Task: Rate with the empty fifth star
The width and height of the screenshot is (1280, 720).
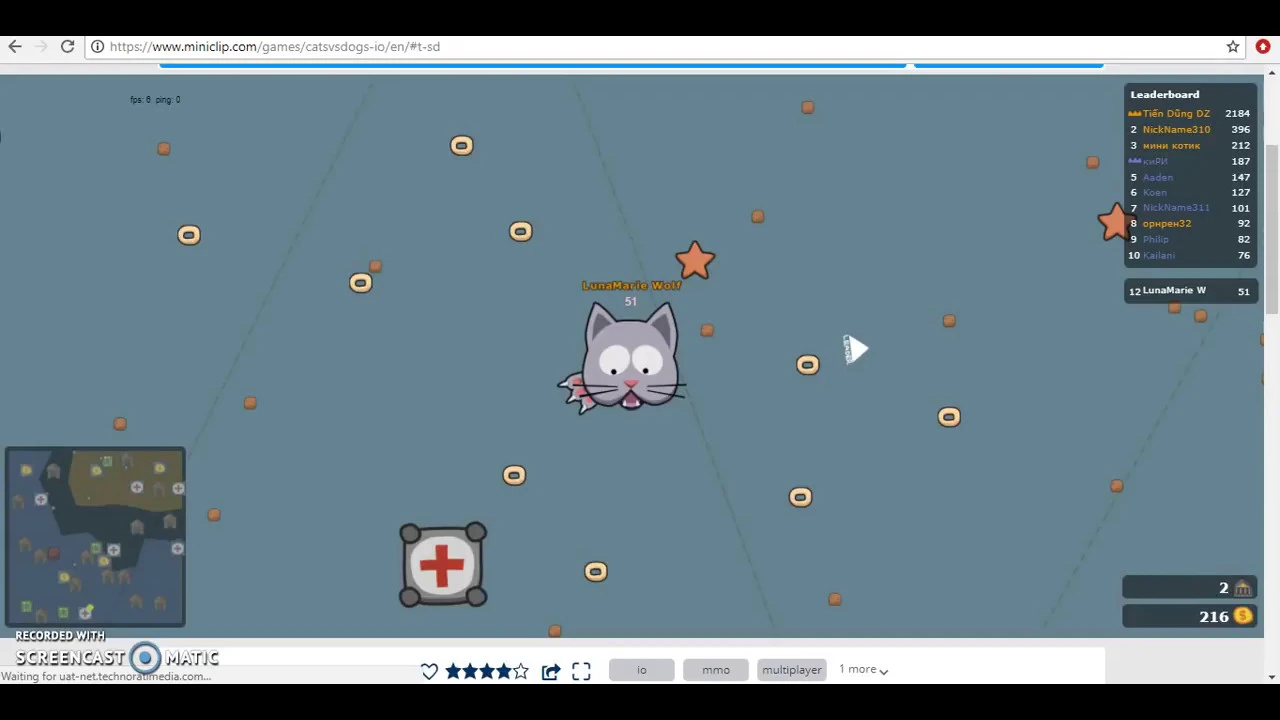Action: [x=520, y=671]
